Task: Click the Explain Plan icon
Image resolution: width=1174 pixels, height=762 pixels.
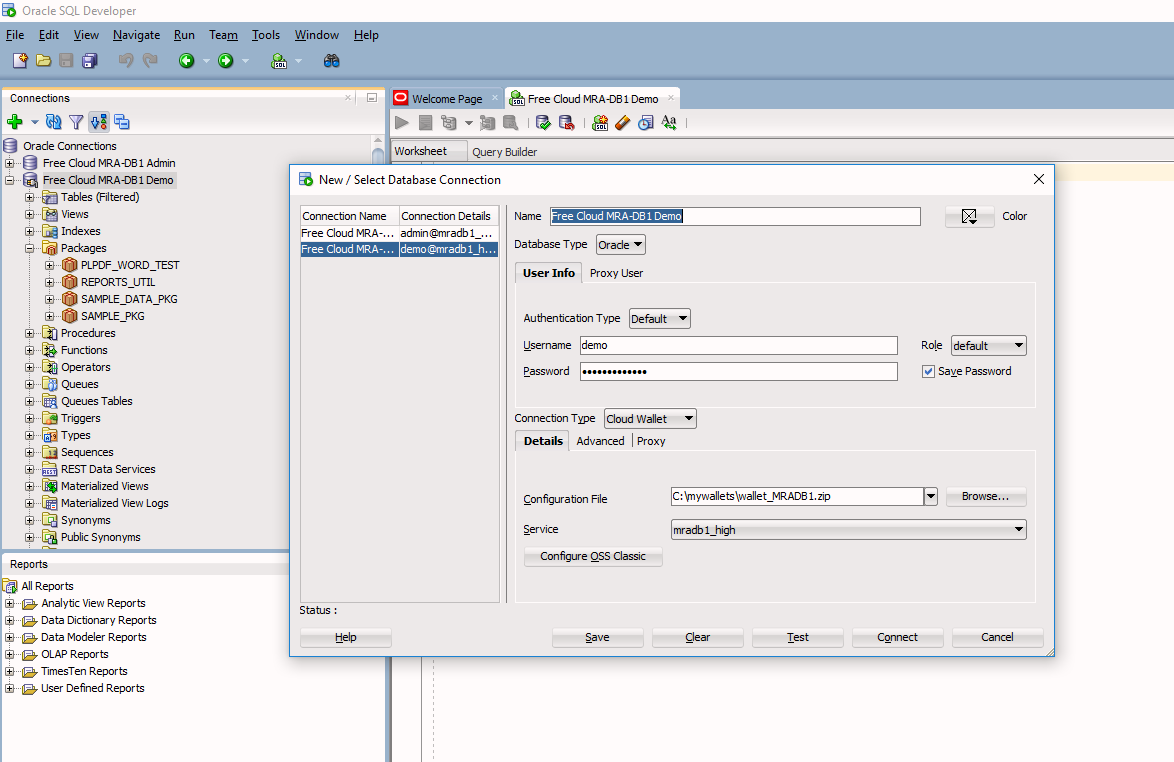Action: 448,122
